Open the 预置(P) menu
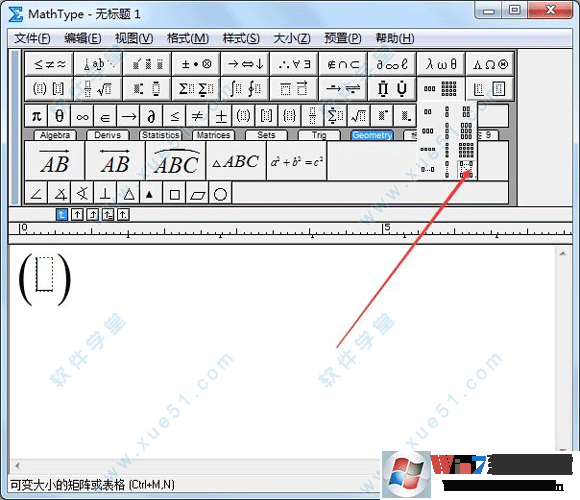 coord(343,38)
